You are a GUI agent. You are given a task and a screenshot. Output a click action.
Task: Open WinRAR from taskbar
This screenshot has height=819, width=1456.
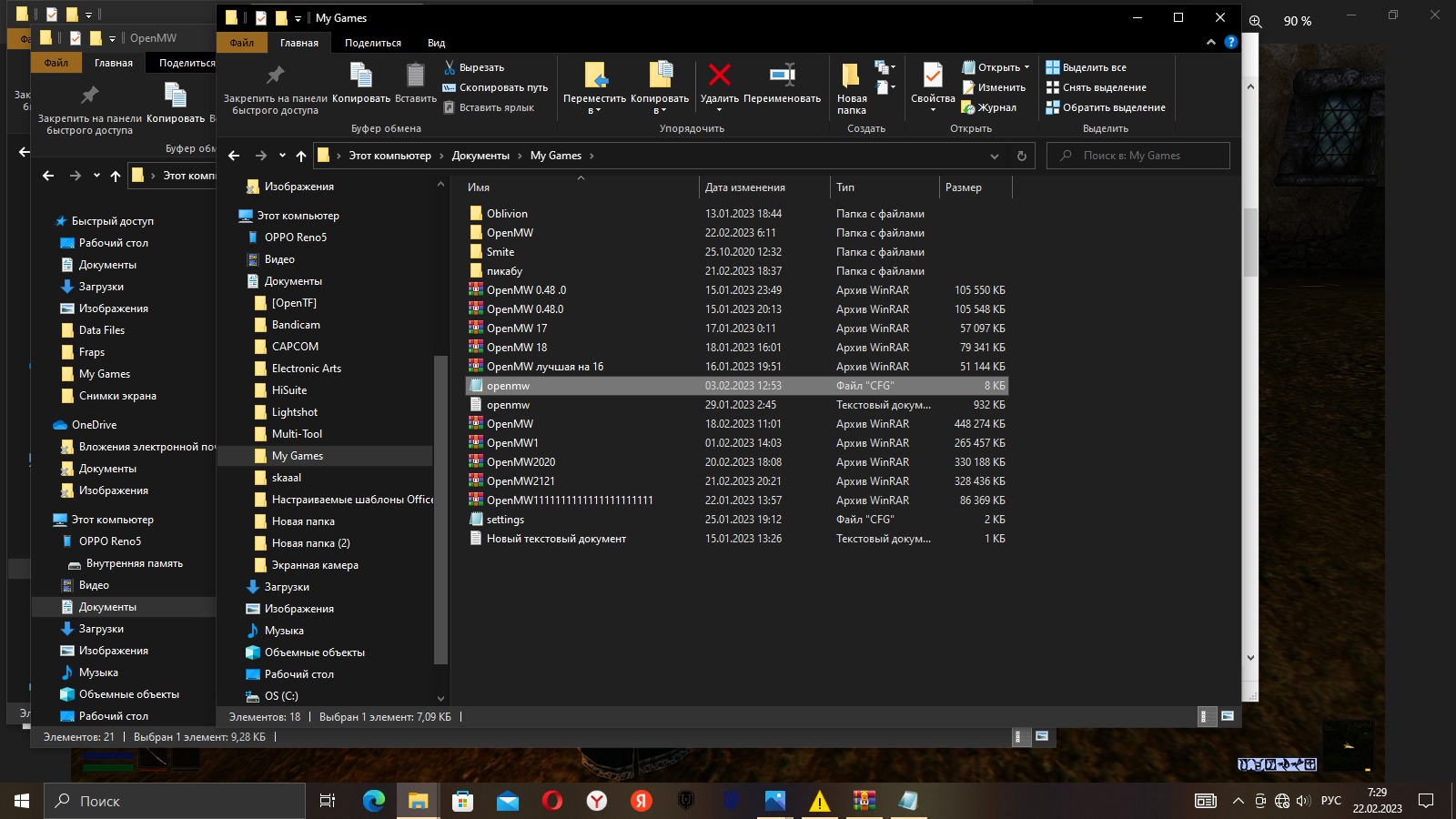pos(864,801)
